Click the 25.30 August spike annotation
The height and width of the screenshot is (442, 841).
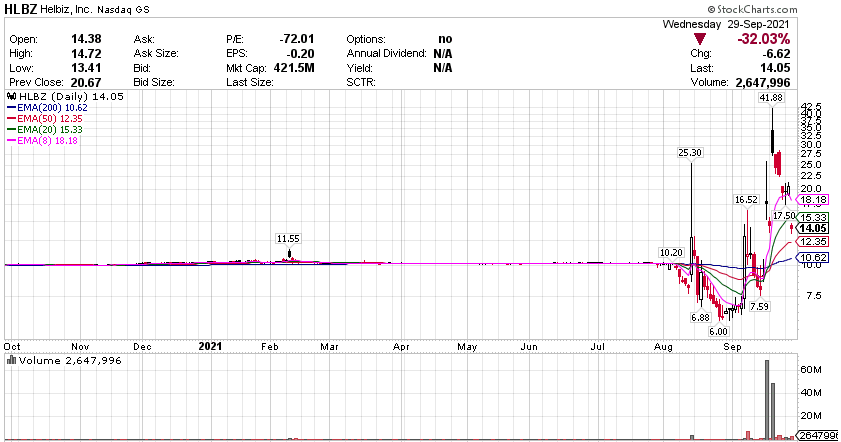pos(690,153)
